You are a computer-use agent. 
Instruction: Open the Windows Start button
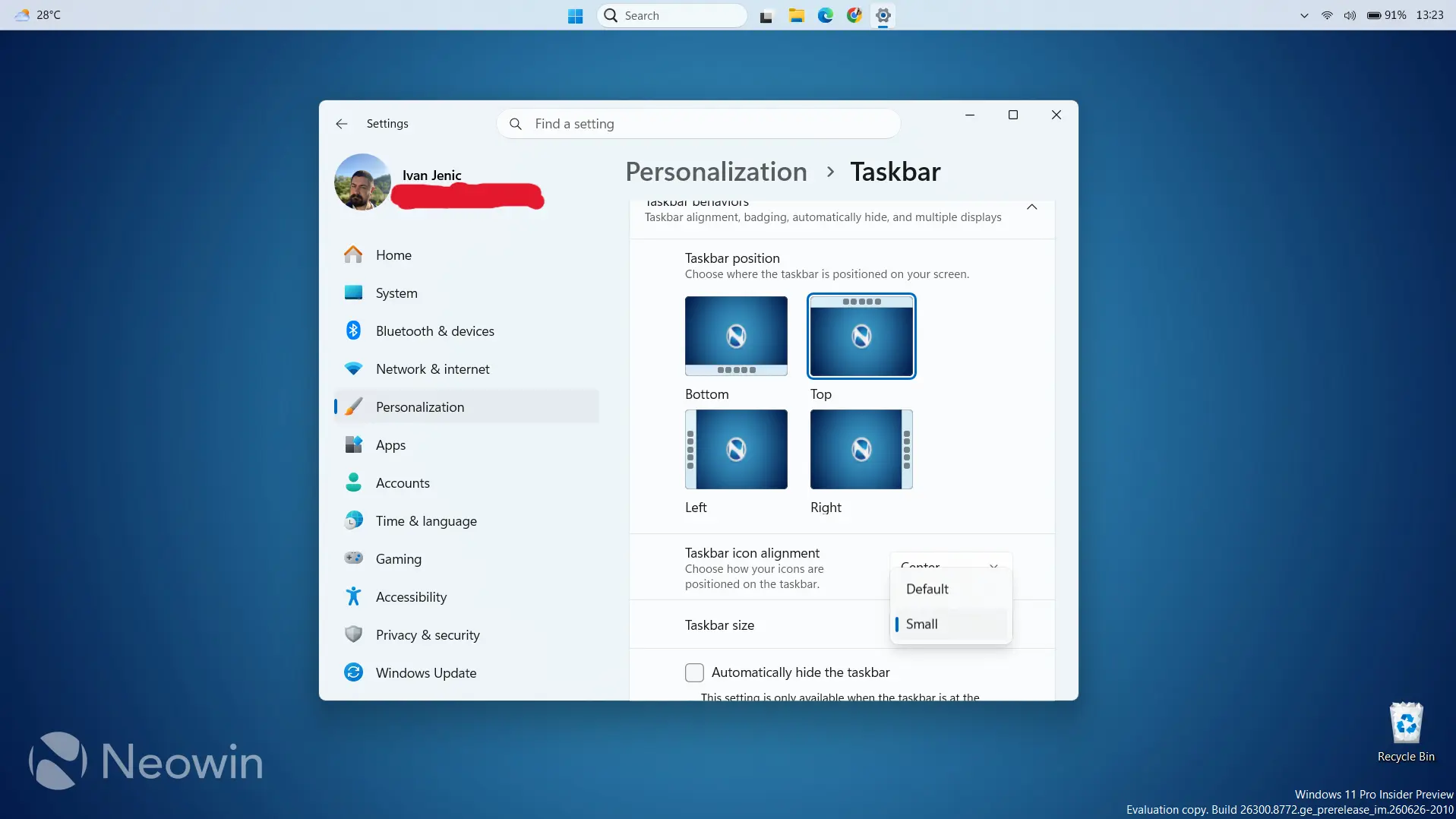(x=575, y=15)
